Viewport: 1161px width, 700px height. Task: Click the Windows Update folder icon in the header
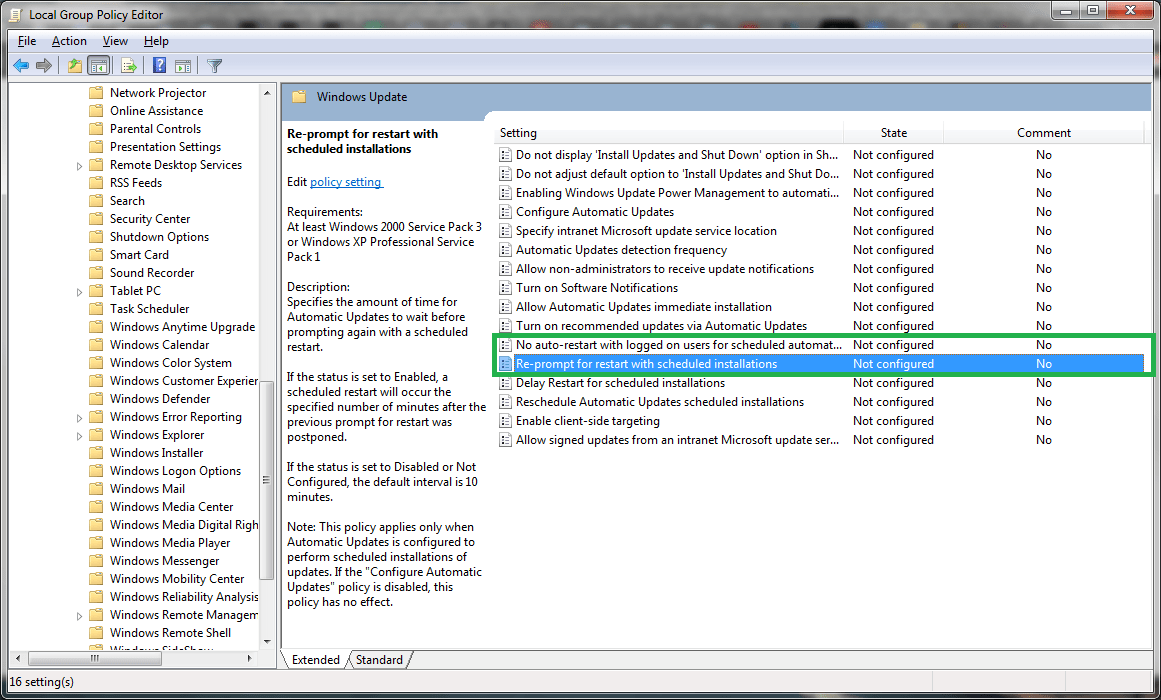[299, 96]
